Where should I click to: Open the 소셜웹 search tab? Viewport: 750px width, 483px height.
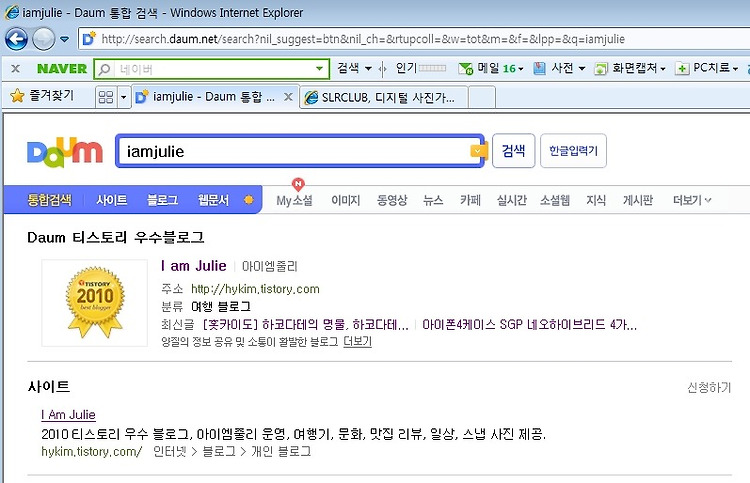tap(555, 200)
